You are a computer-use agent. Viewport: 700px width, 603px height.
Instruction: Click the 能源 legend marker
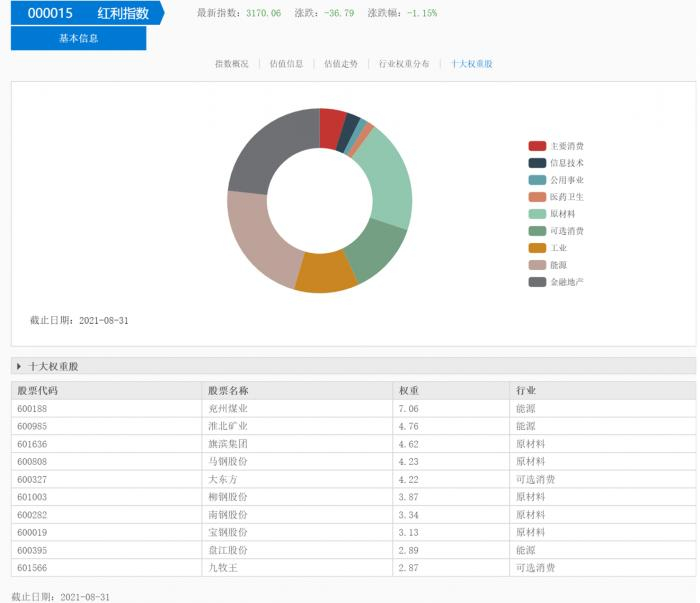[538, 265]
